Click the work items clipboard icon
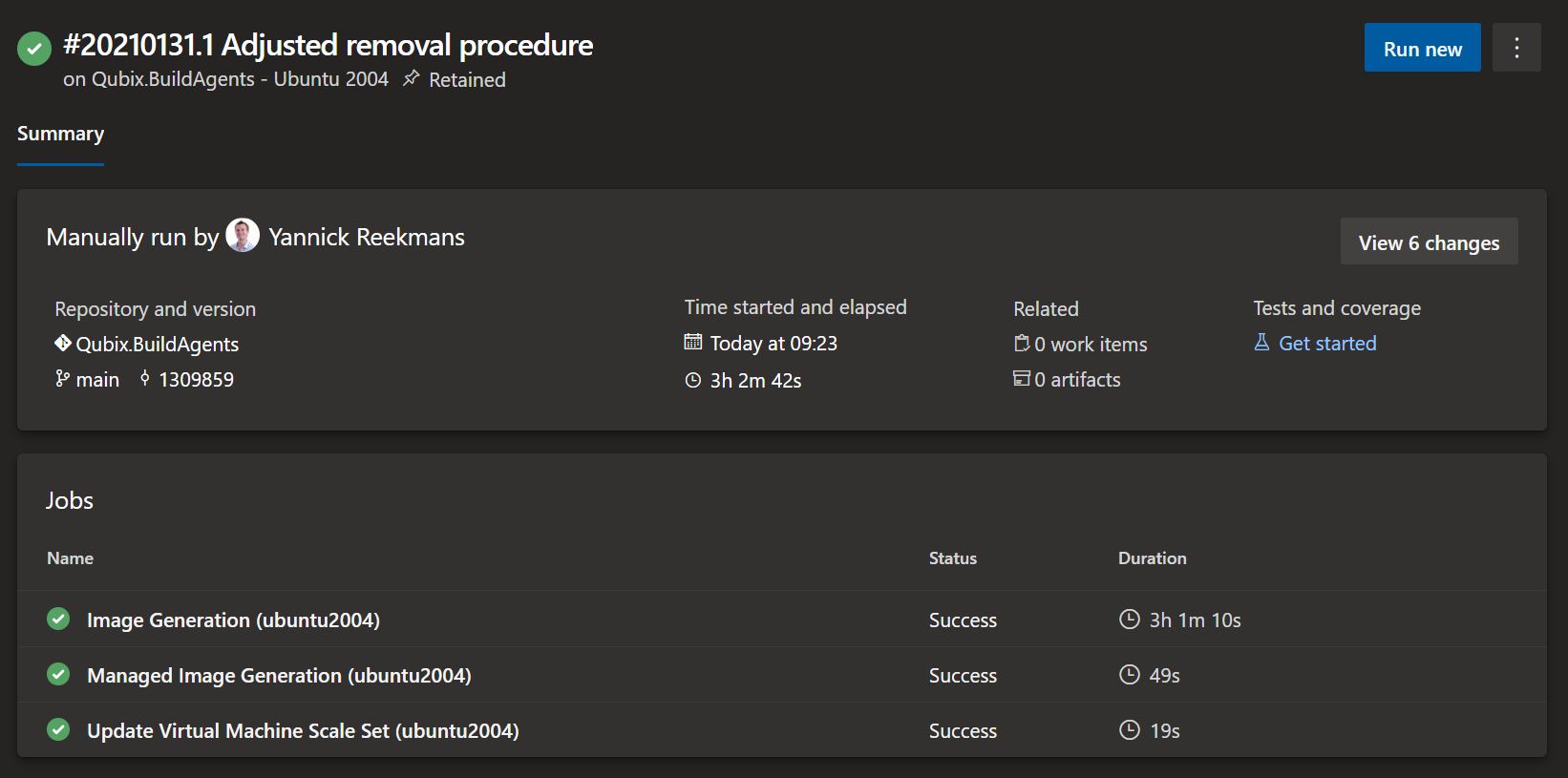 (x=1022, y=344)
